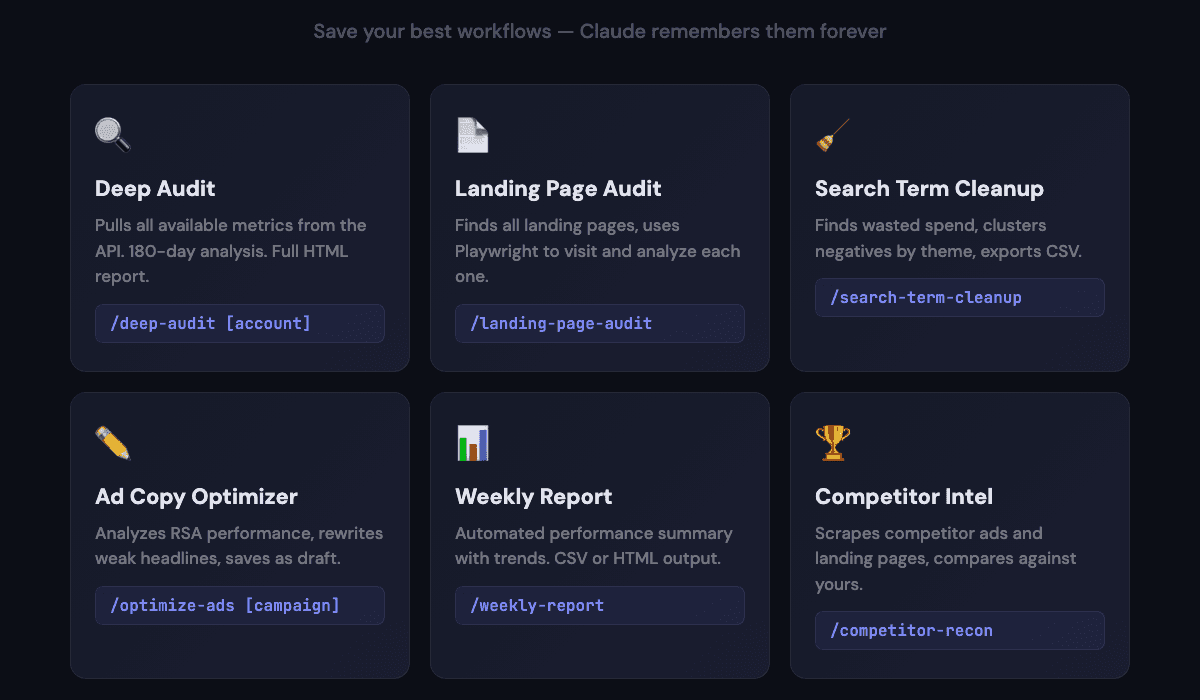Open the Ad Copy Optimizer card
The width and height of the screenshot is (1200, 700).
240,535
